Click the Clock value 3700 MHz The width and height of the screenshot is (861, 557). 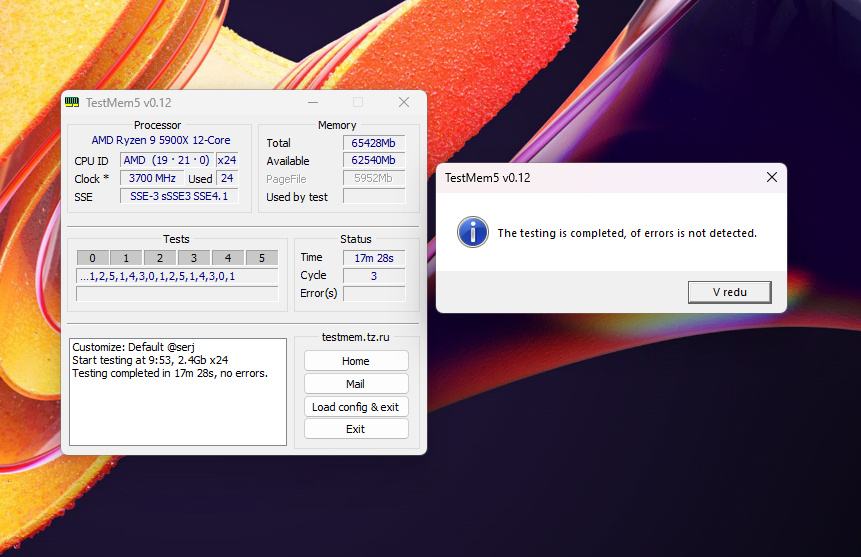[x=152, y=178]
